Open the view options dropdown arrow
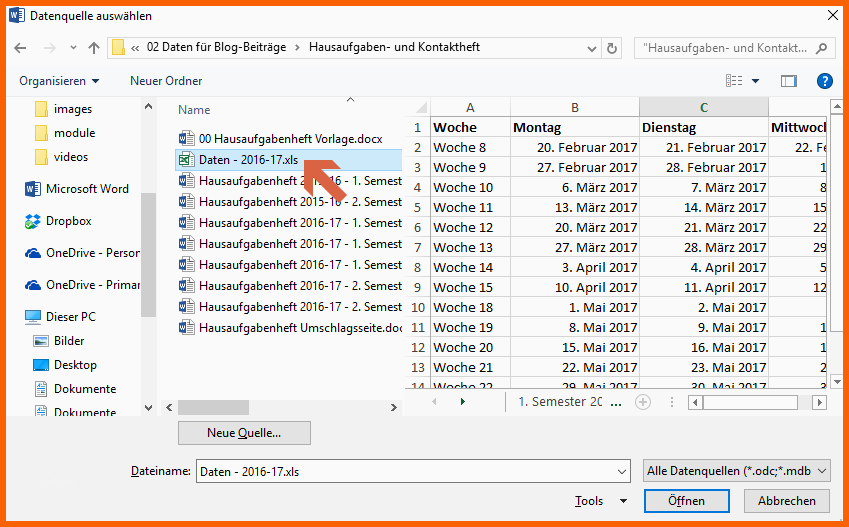Image resolution: width=849 pixels, height=527 pixels. pos(756,81)
